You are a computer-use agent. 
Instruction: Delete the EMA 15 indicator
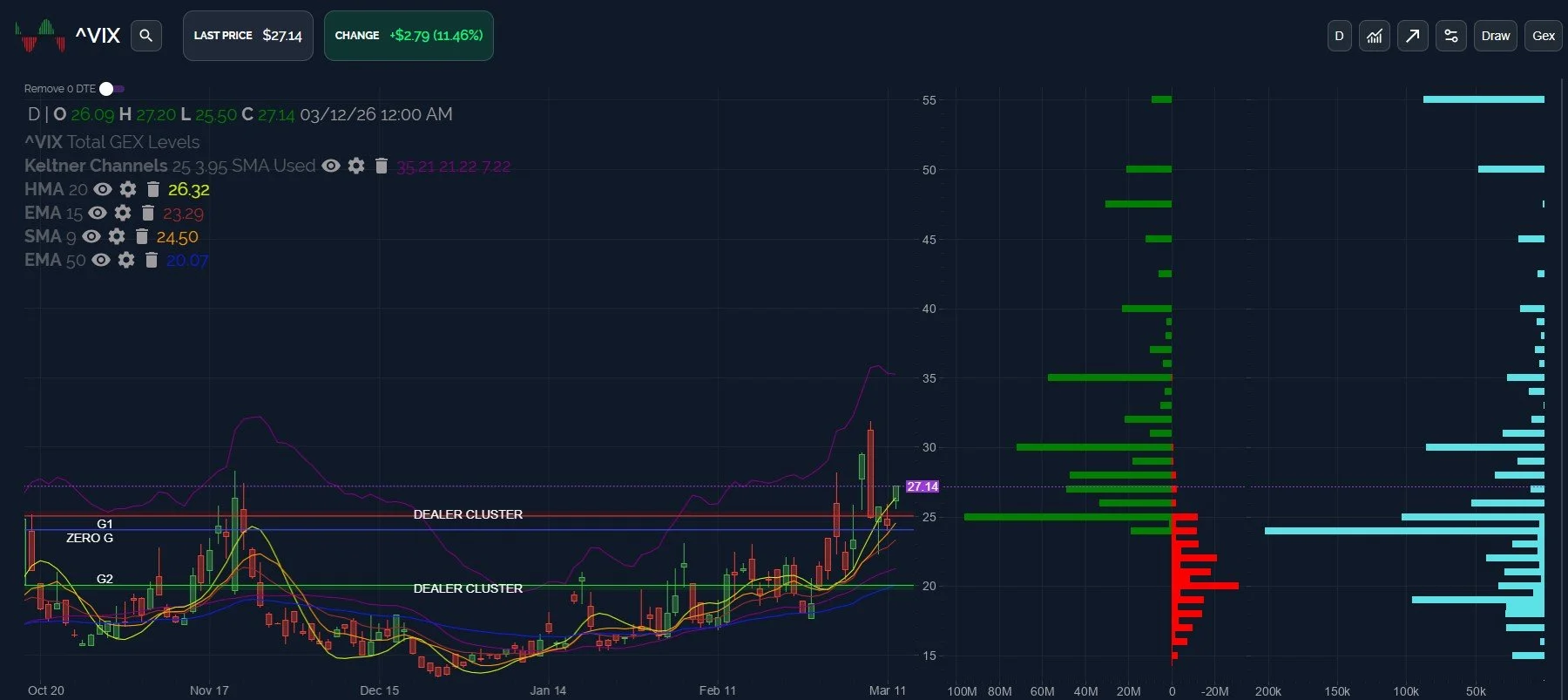(x=147, y=213)
